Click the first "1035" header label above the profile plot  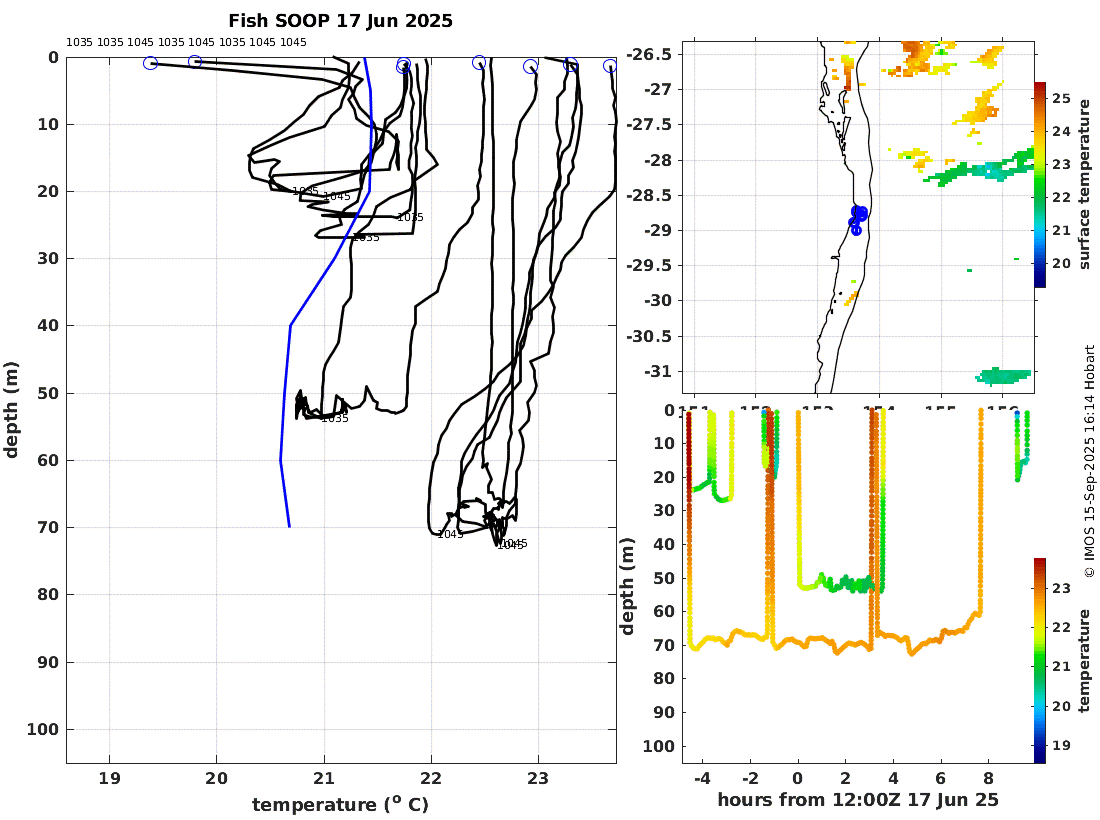[79, 42]
